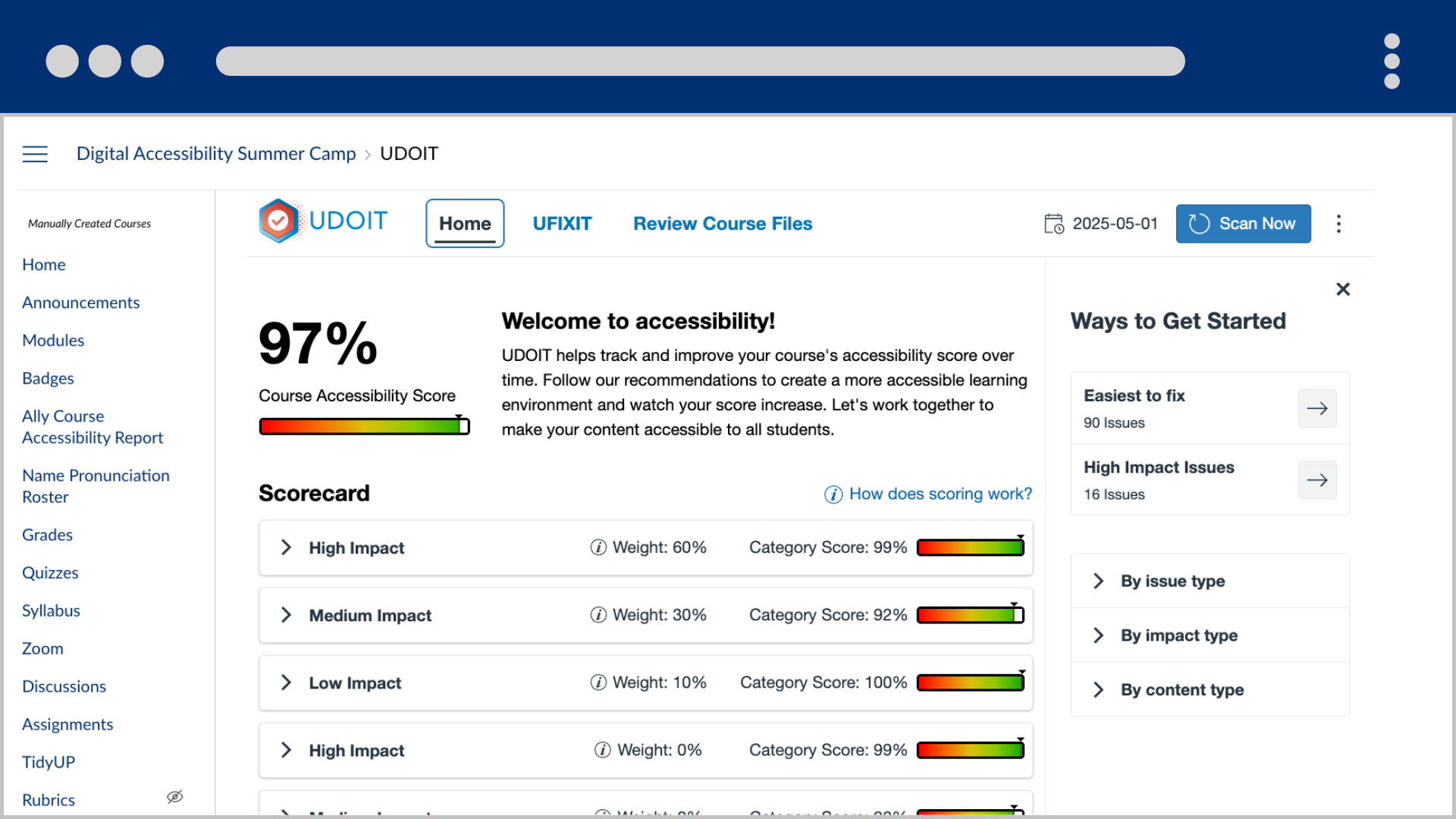Open Assignments in course sidebar
This screenshot has width=1456, height=819.
tap(67, 724)
